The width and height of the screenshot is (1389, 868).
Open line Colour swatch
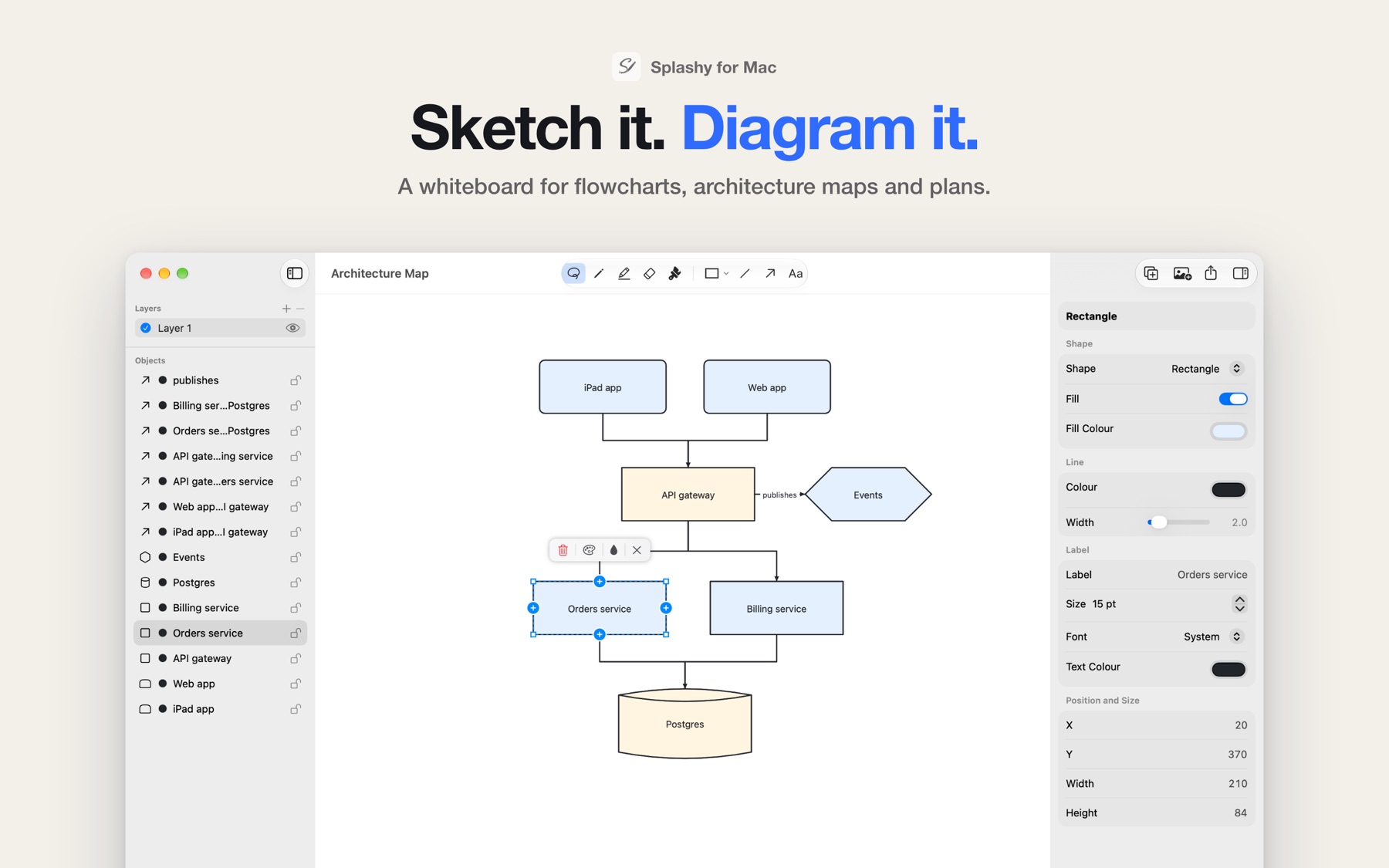1228,489
